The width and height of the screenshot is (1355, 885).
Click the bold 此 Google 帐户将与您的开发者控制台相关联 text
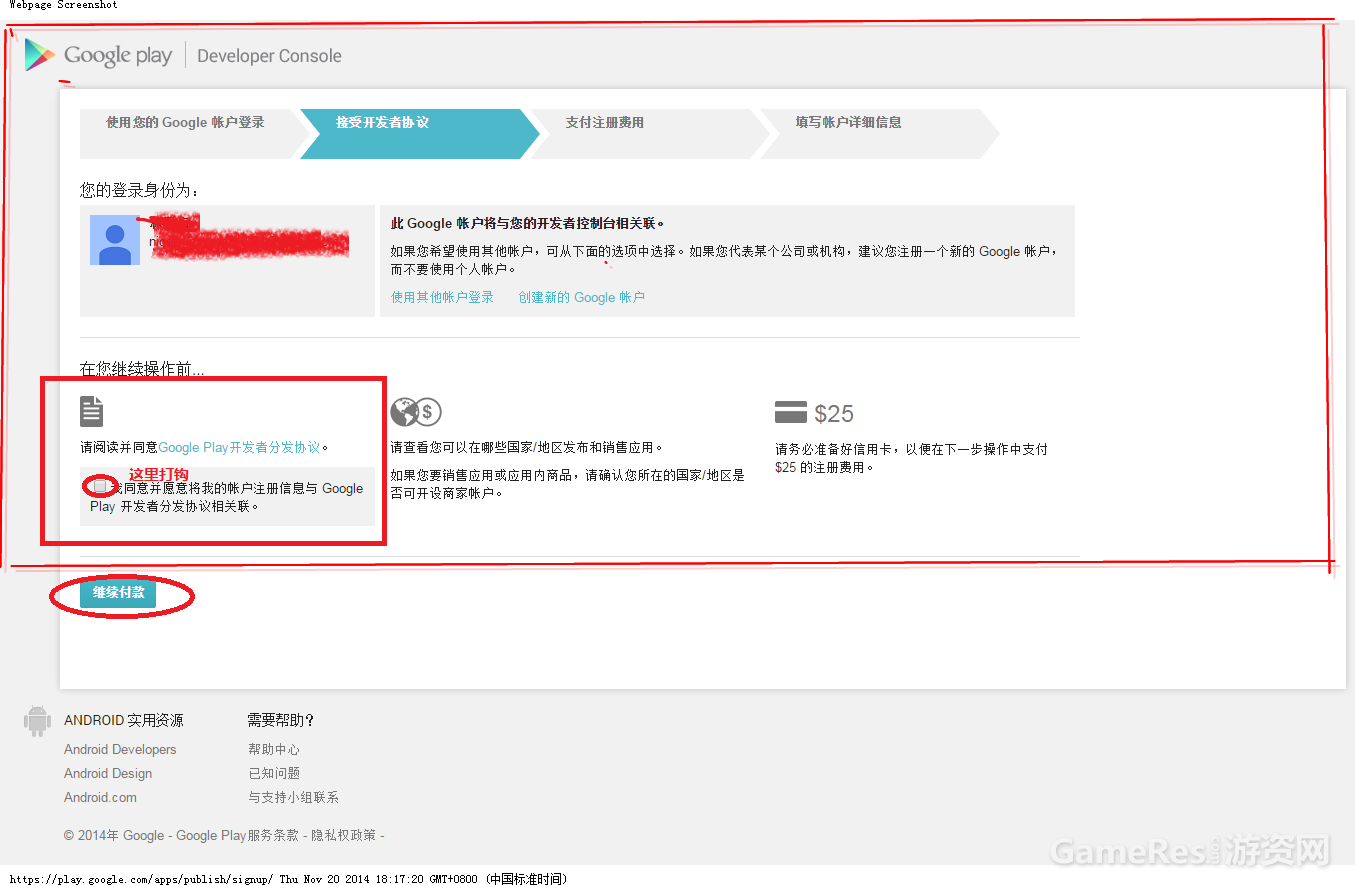[x=528, y=223]
